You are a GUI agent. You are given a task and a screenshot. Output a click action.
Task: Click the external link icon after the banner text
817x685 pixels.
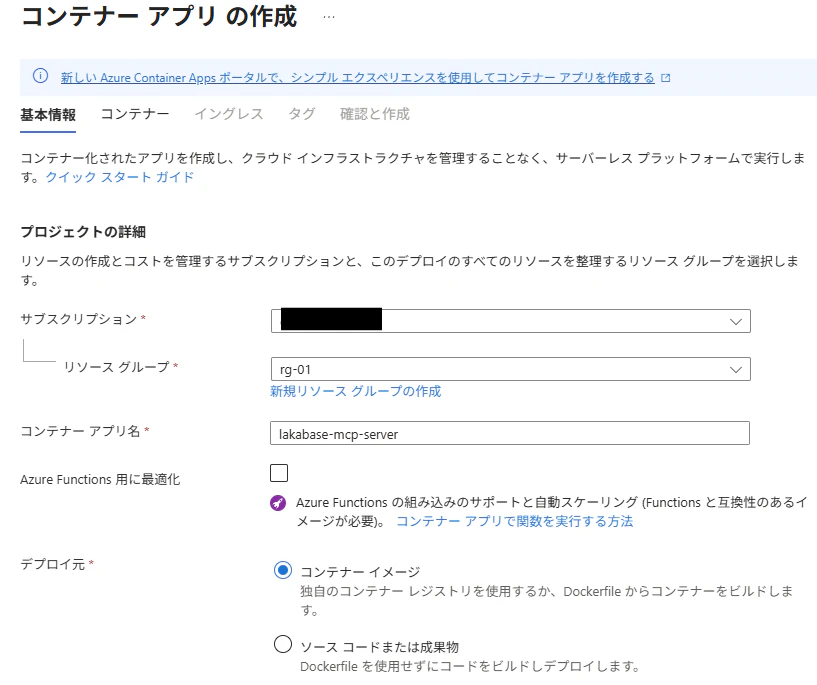click(665, 78)
